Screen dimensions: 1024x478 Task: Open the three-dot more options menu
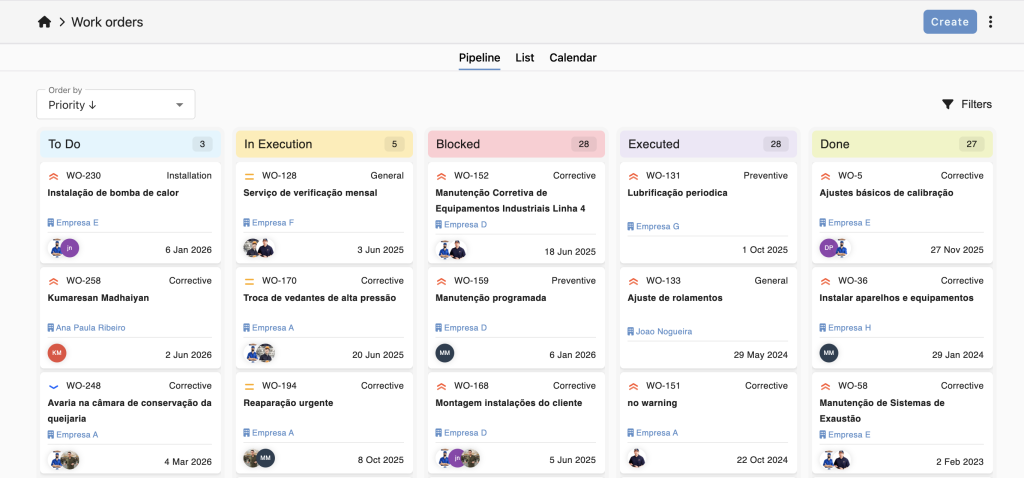pyautogui.click(x=991, y=22)
